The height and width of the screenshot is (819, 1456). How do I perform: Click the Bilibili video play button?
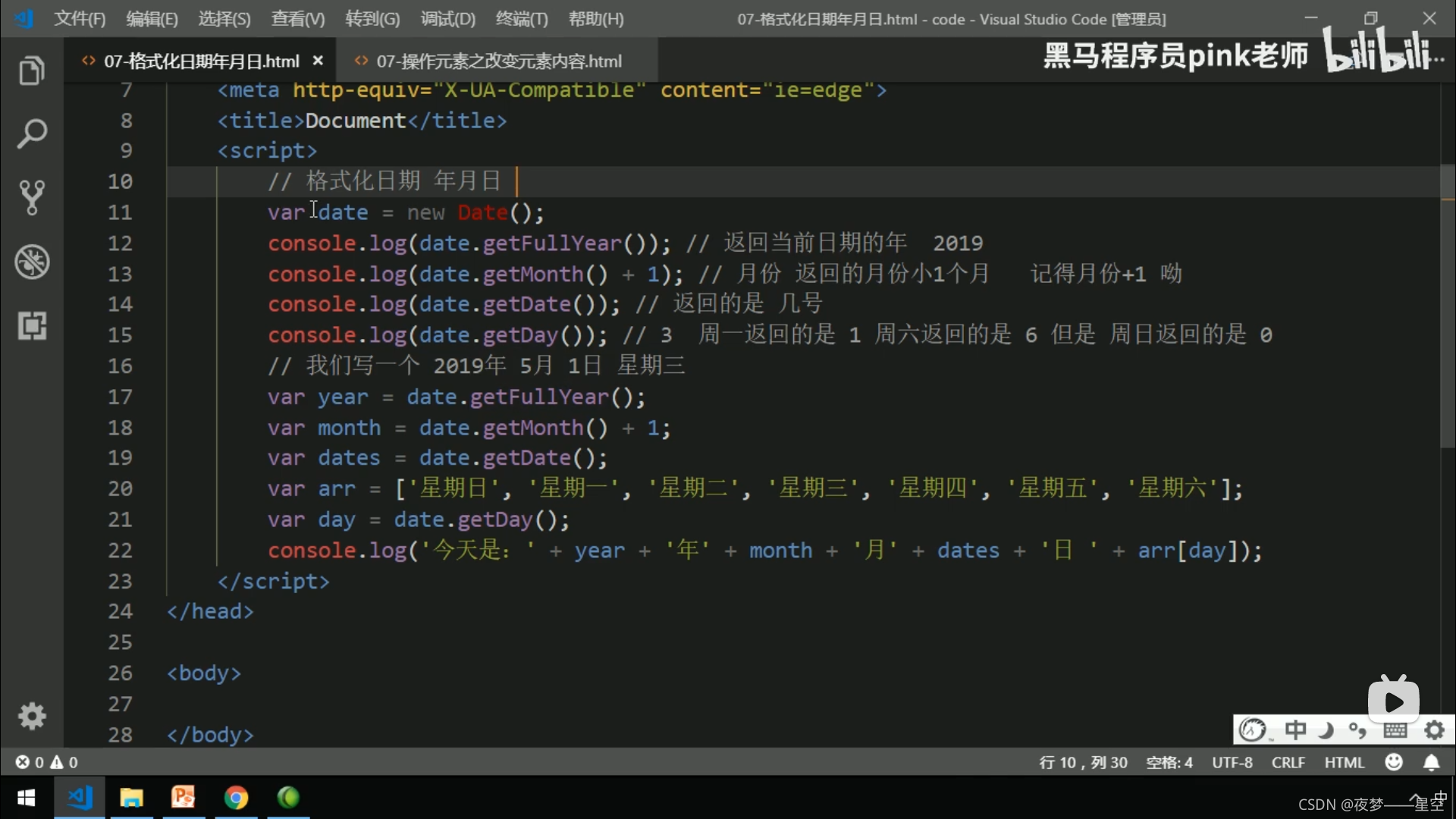pyautogui.click(x=1395, y=701)
